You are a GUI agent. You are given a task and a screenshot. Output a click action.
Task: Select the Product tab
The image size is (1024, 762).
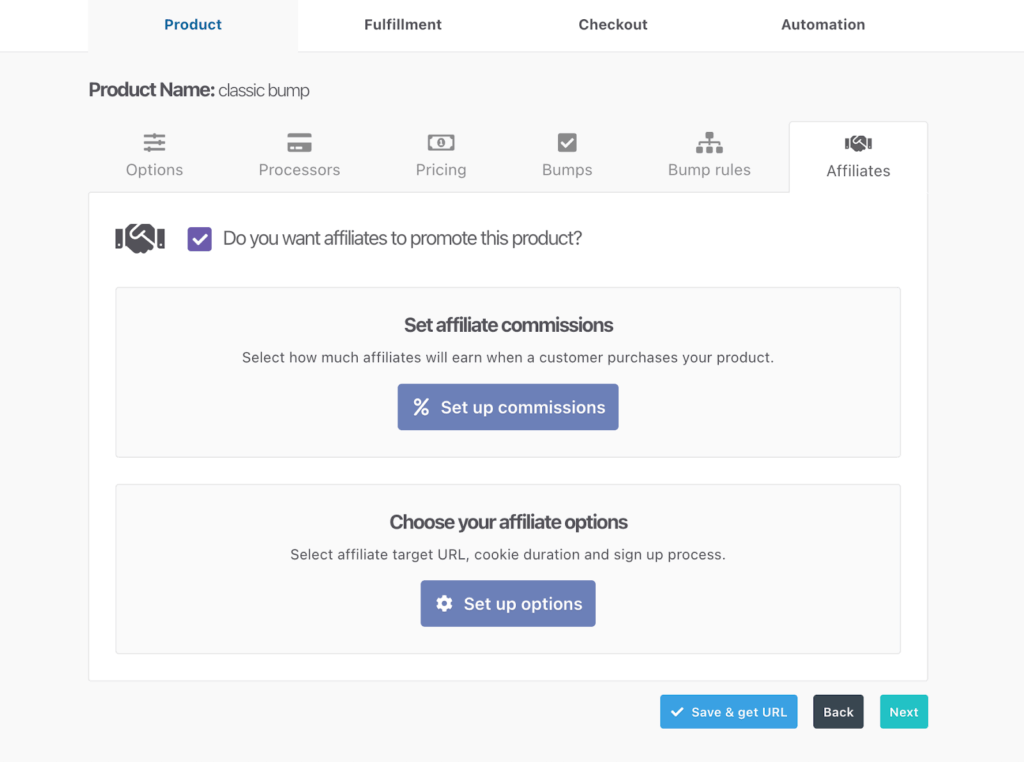pos(193,25)
